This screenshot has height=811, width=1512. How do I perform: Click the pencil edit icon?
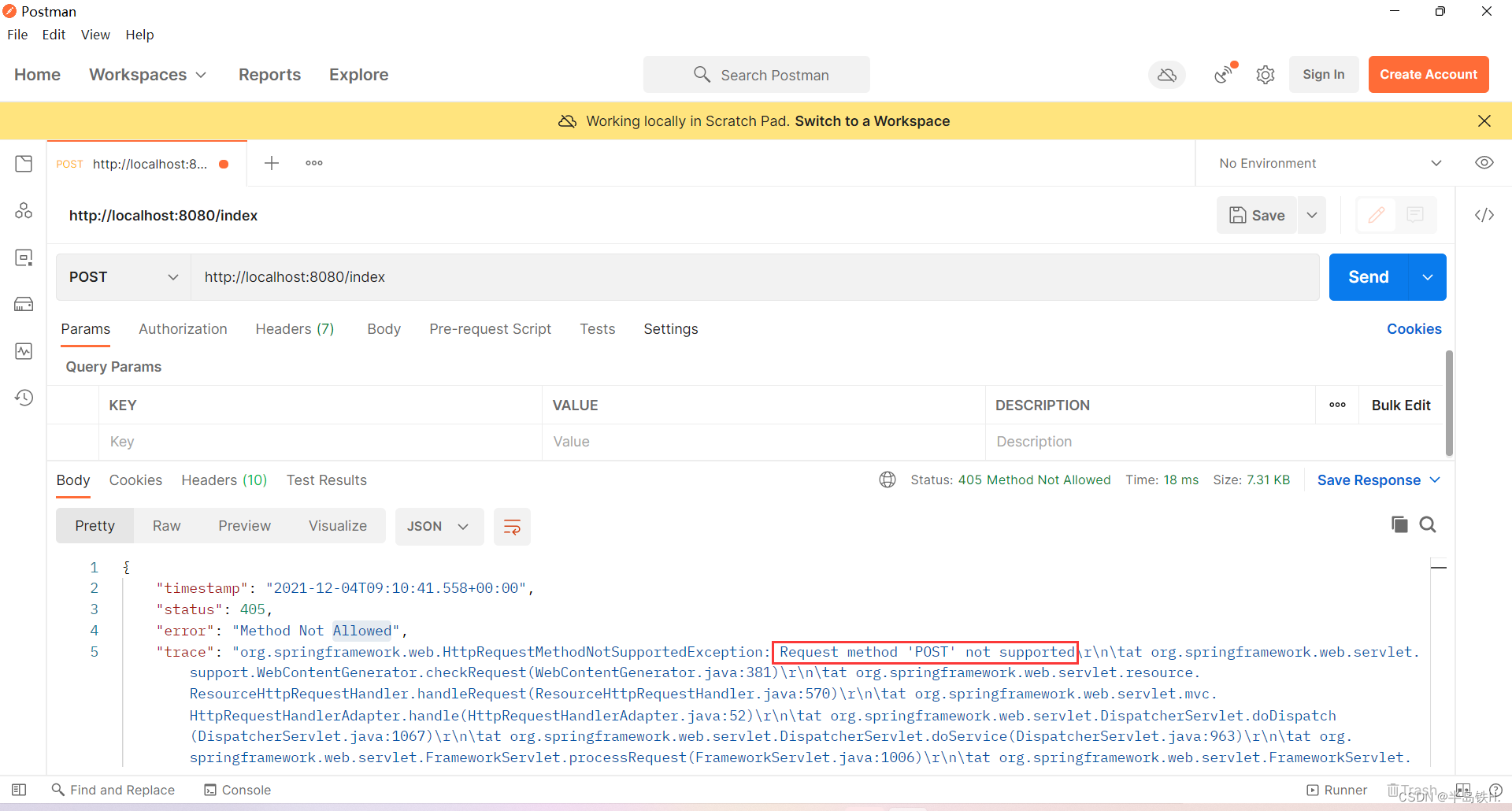point(1376,215)
